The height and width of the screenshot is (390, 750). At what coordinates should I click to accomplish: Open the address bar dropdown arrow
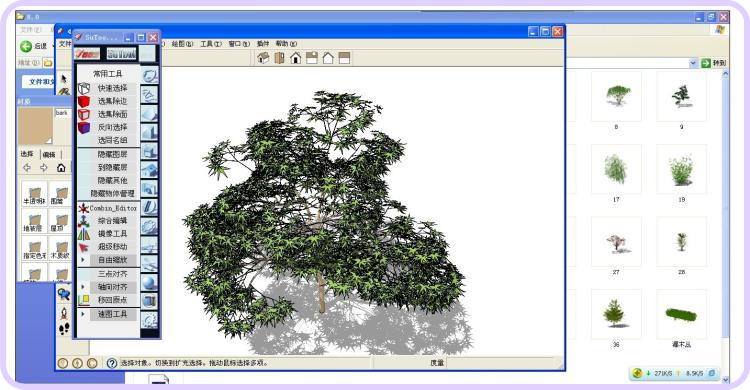pos(693,63)
